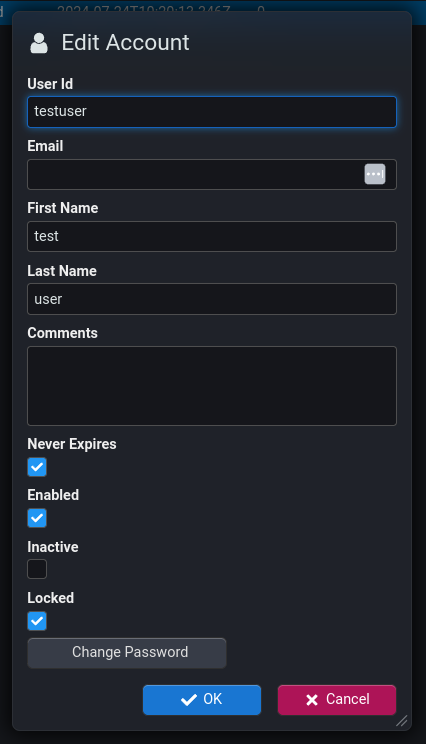Discard the edits with the Cancel button

pos(337,699)
